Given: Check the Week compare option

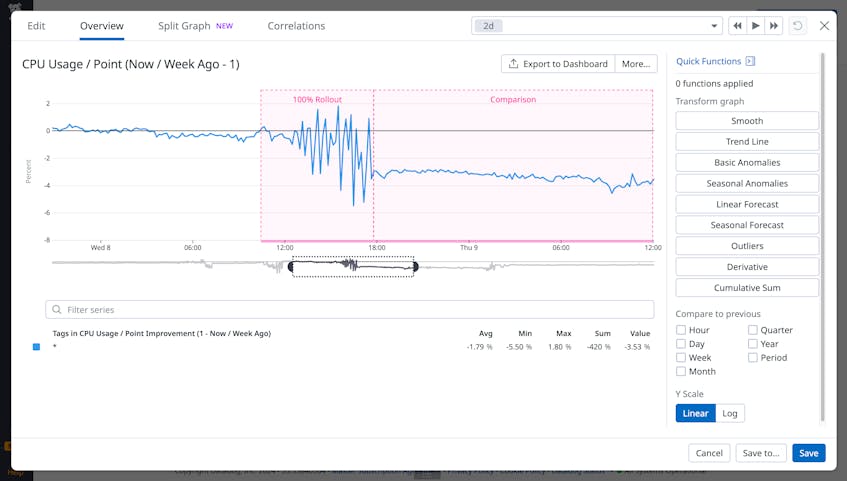Looking at the screenshot, I should click(681, 358).
